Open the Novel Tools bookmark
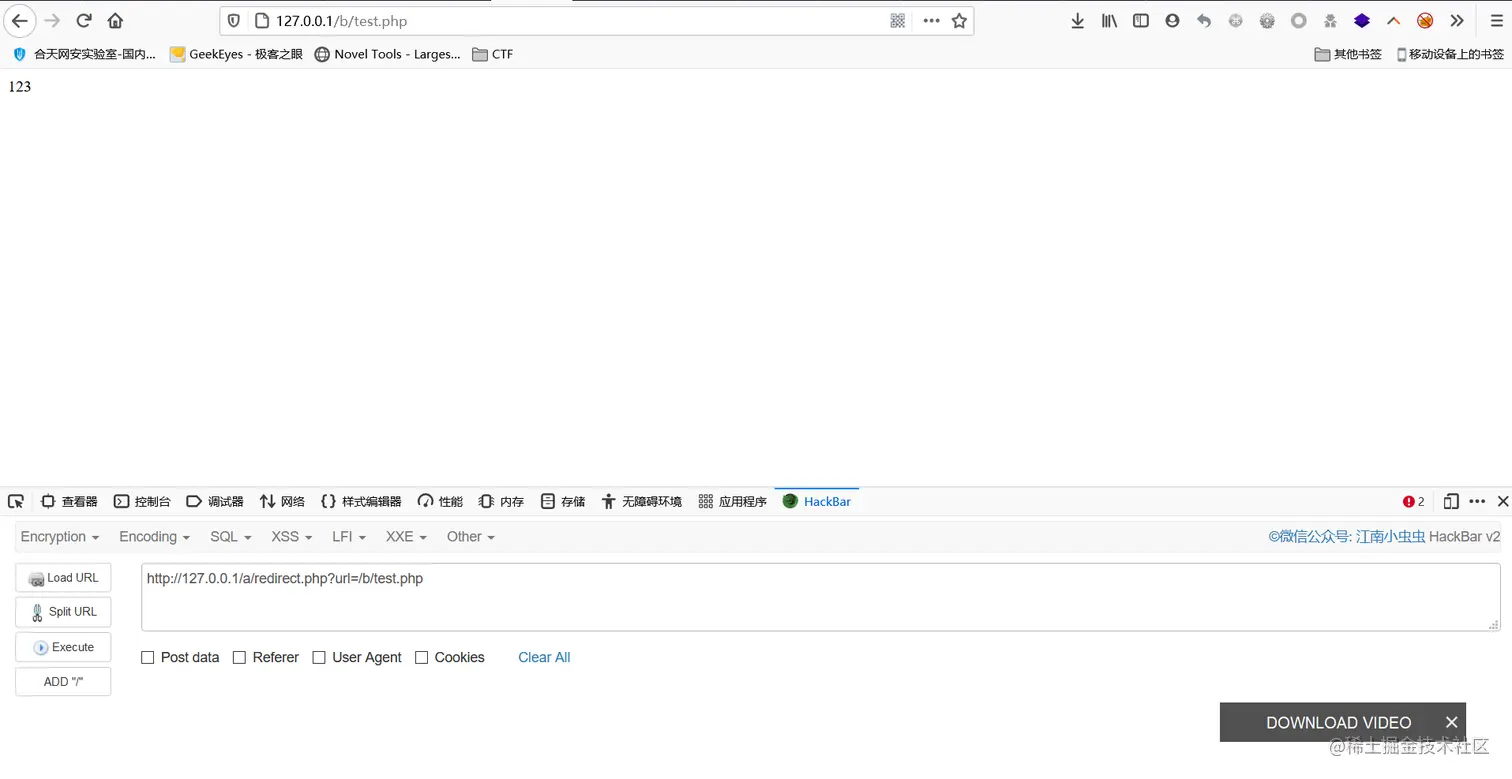 click(x=387, y=54)
